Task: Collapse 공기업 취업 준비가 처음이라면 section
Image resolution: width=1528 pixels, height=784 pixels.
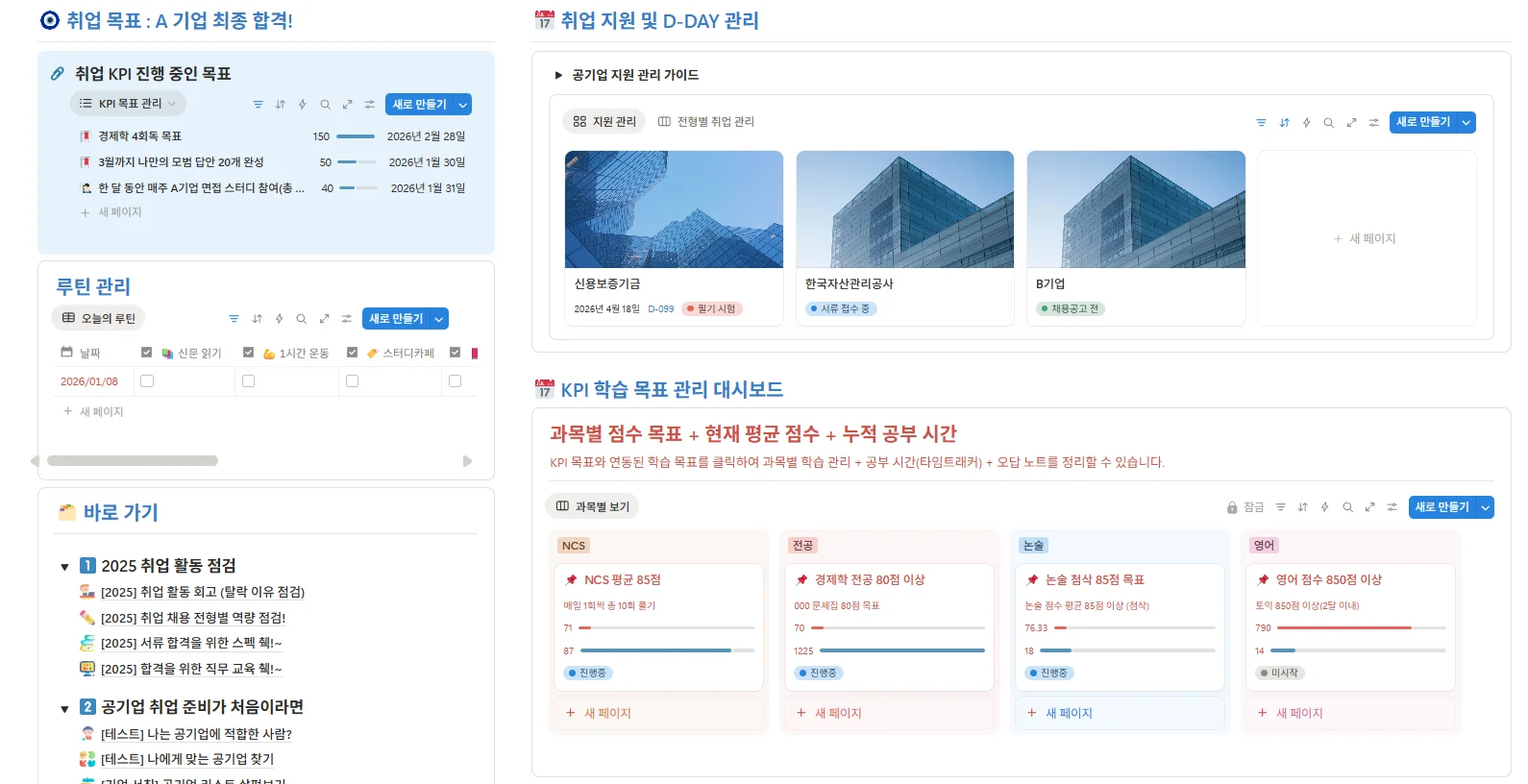Action: (x=64, y=709)
